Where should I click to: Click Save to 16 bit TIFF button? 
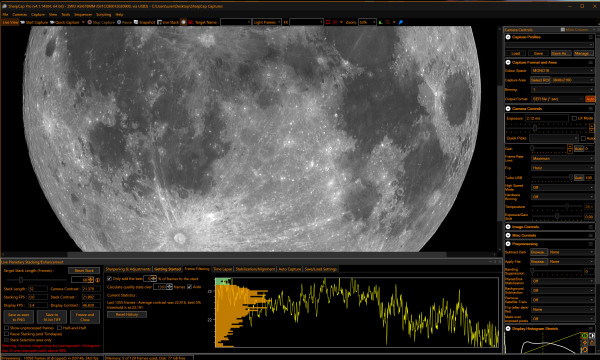coord(52,317)
